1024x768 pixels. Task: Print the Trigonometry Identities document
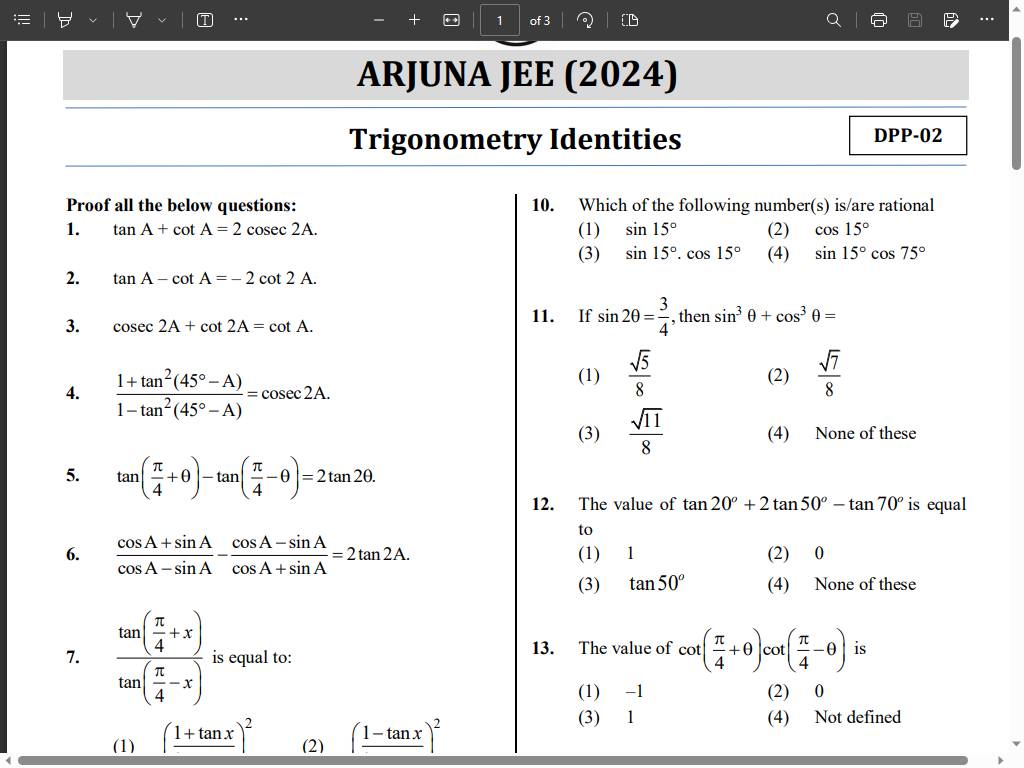pyautogui.click(x=879, y=19)
